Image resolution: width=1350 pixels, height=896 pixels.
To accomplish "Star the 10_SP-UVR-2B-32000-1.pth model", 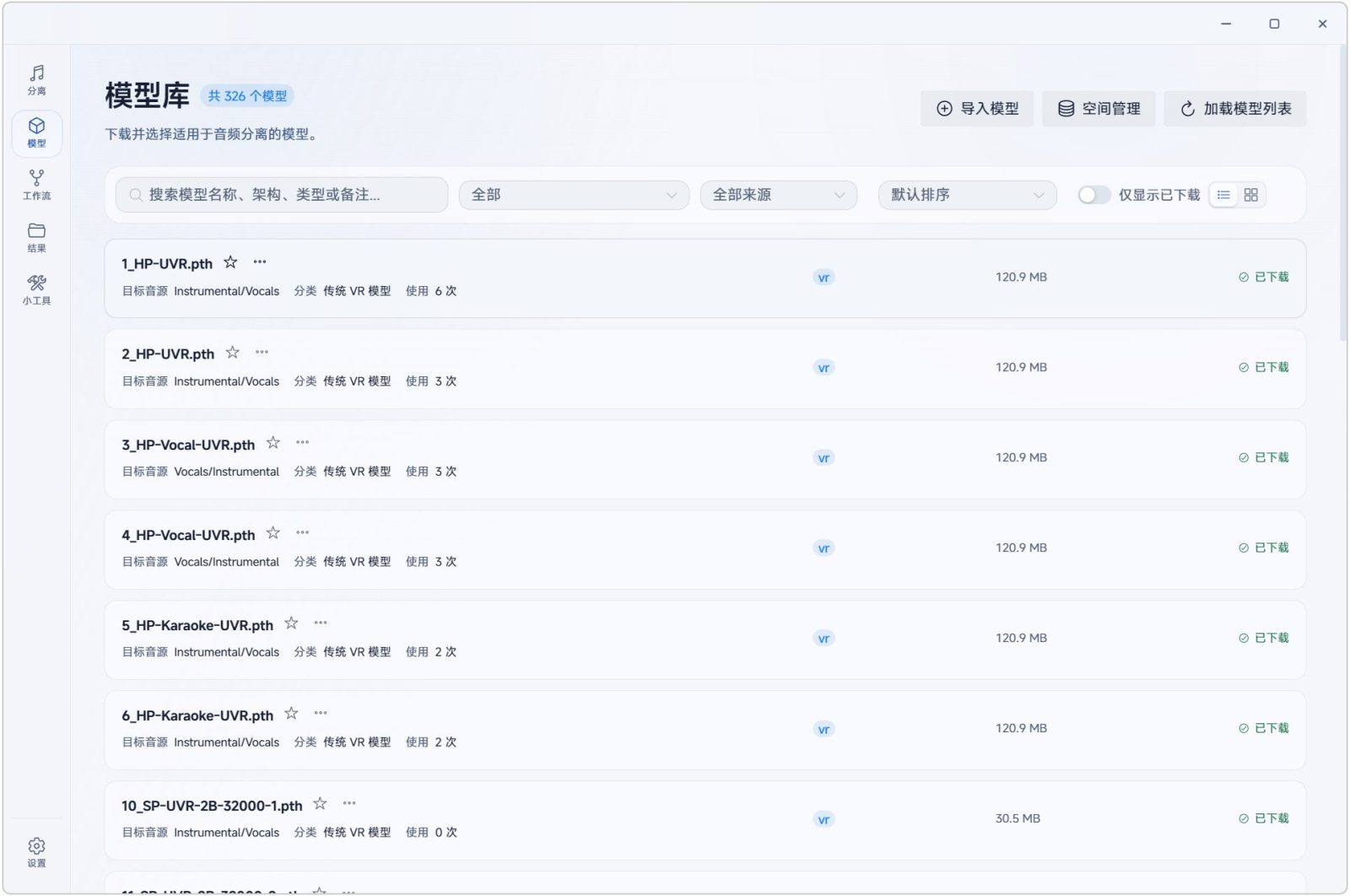I will click(320, 804).
